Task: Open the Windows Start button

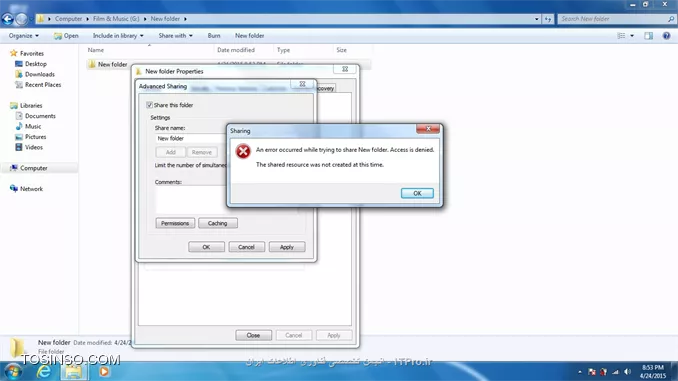Action: coord(12,371)
